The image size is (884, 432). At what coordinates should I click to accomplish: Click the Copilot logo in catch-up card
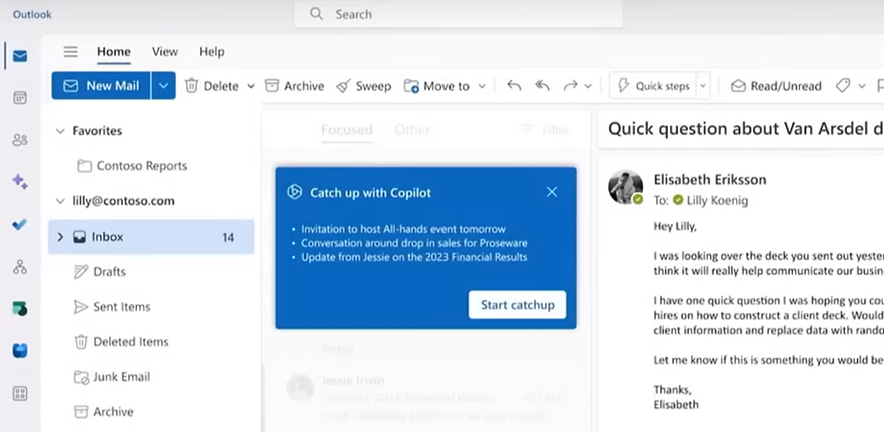click(294, 192)
